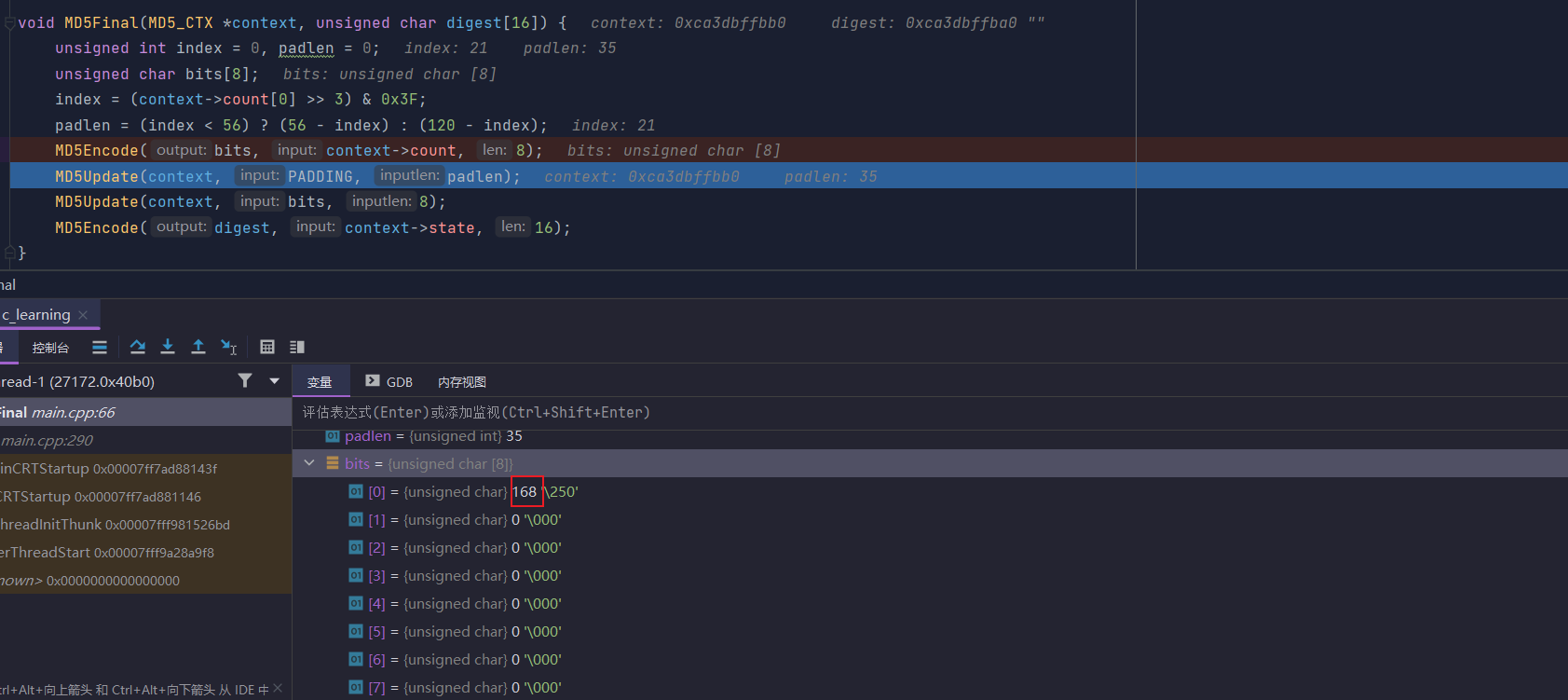Screen dimensions: 1568x700
Task: Collapse the bits array variable node
Action: [309, 463]
